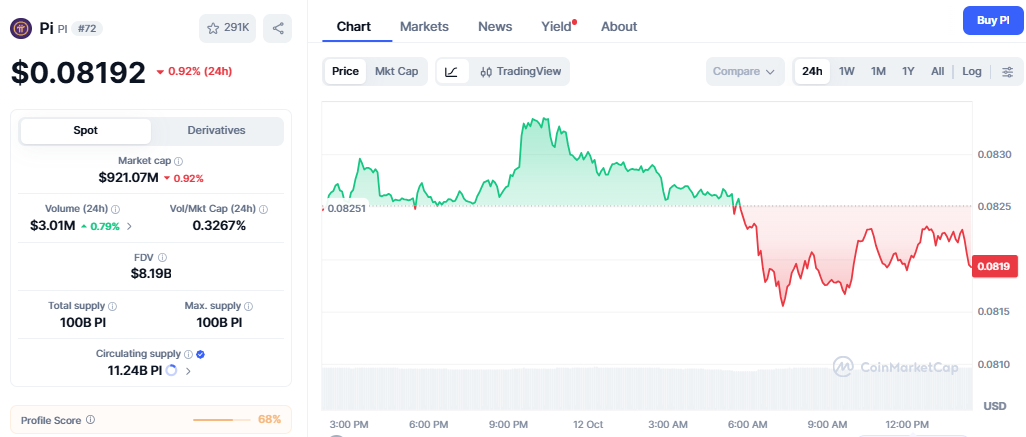Open the Compare dropdown
Image resolution: width=1026 pixels, height=437 pixels.
(745, 71)
